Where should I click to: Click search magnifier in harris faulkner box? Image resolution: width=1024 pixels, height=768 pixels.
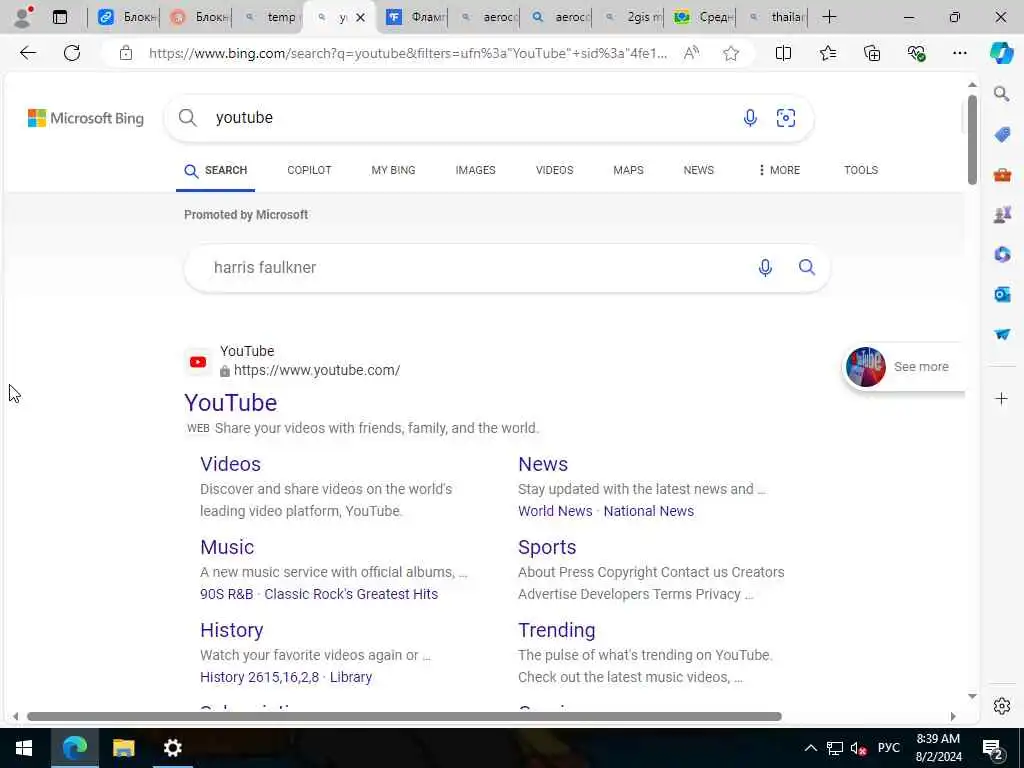tap(807, 267)
